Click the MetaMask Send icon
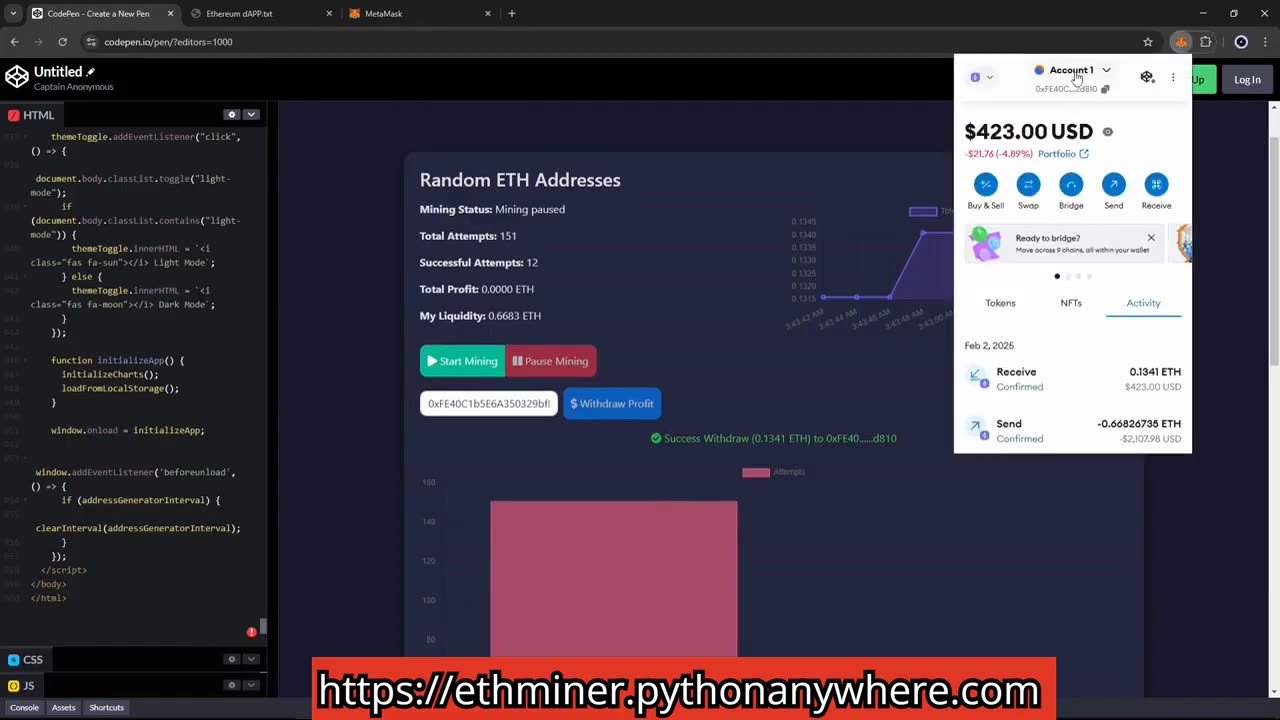Screen dimensions: 1280x720 pos(1113,184)
